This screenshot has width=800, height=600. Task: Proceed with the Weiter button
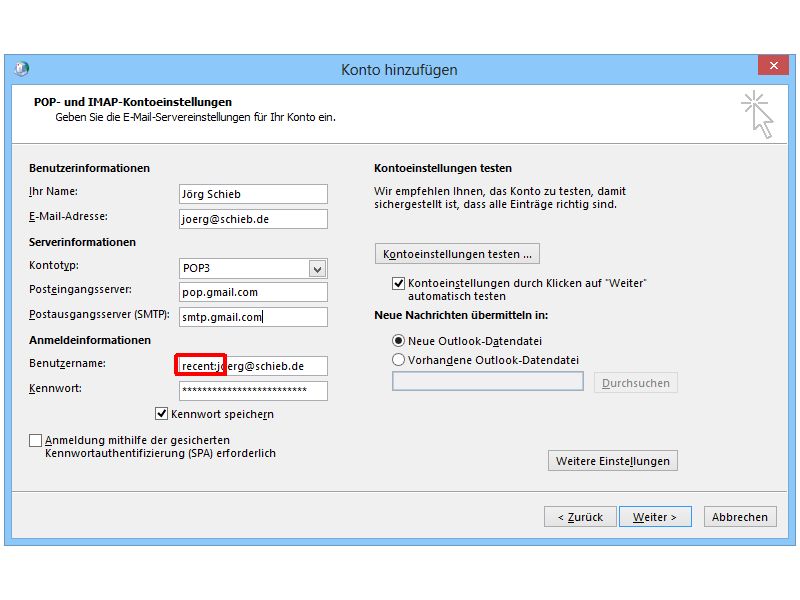click(655, 516)
